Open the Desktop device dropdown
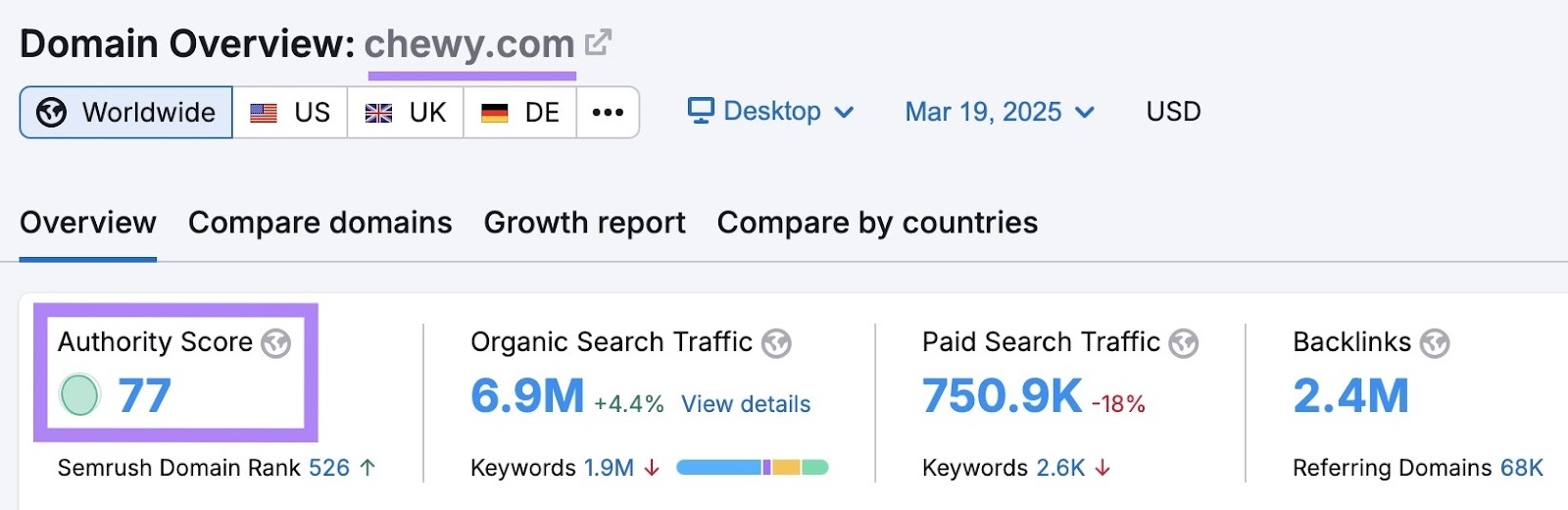The image size is (1568, 510). pyautogui.click(x=771, y=112)
